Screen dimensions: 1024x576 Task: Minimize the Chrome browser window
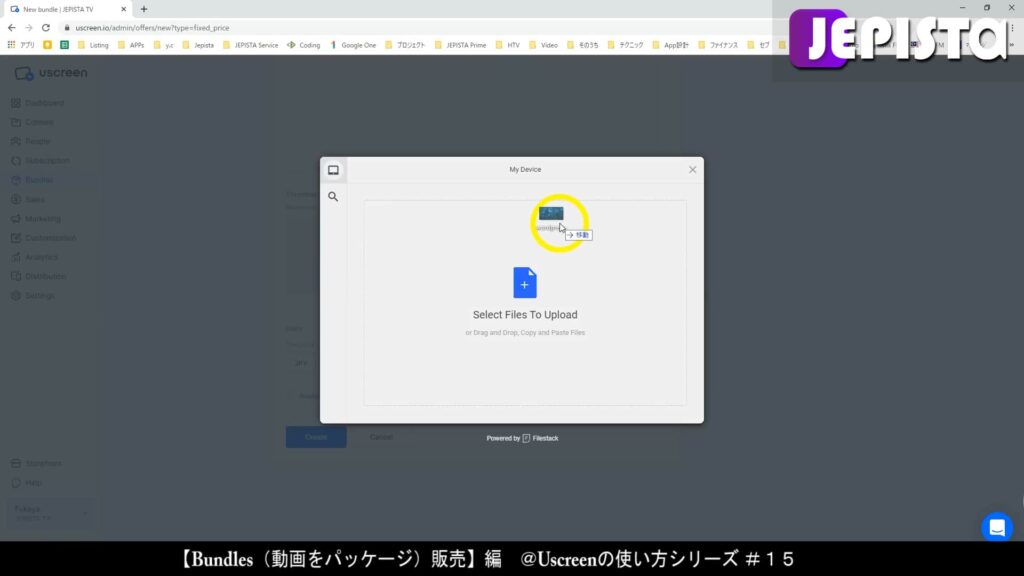pos(962,8)
